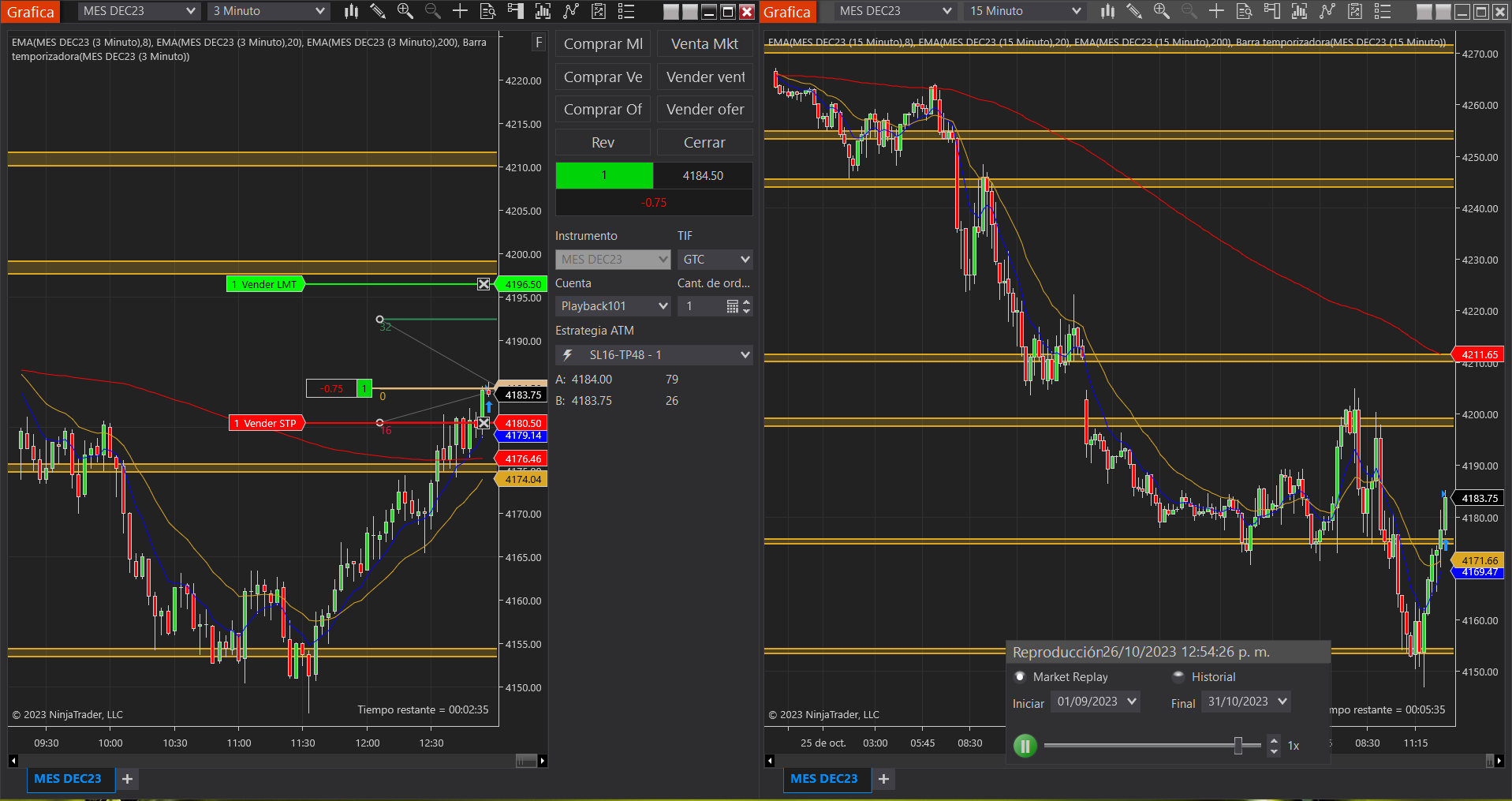Open Data Series settings in 15 Minuto chart
This screenshot has width=1512, height=801.
(x=1299, y=11)
